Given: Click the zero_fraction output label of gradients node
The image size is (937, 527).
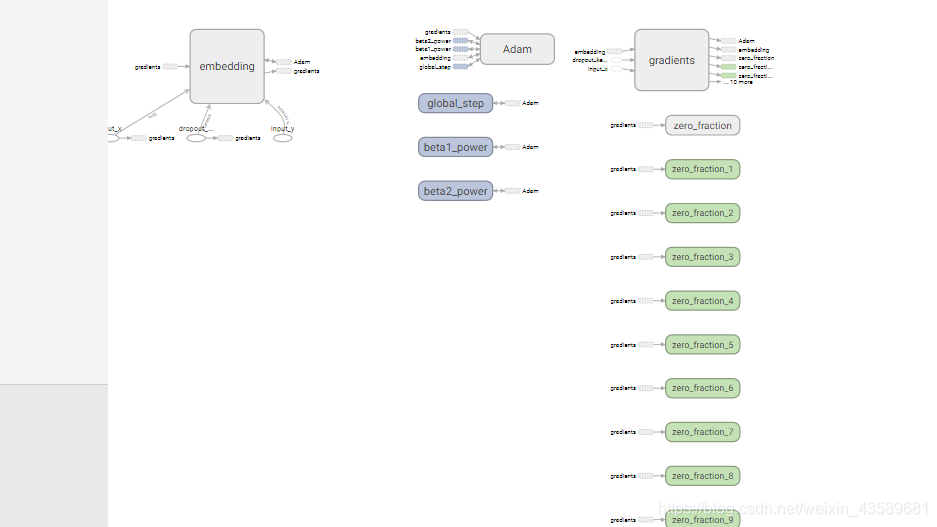Looking at the screenshot, I should 757,59.
